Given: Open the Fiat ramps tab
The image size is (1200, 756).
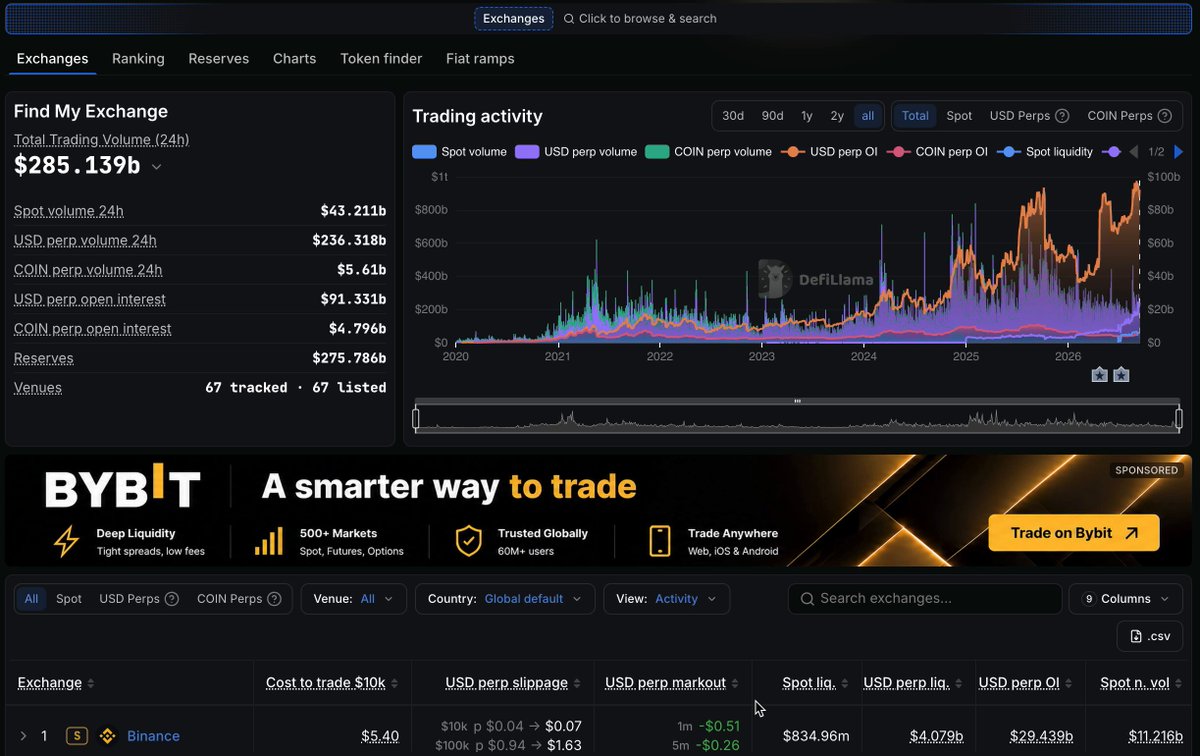Looking at the screenshot, I should [480, 59].
